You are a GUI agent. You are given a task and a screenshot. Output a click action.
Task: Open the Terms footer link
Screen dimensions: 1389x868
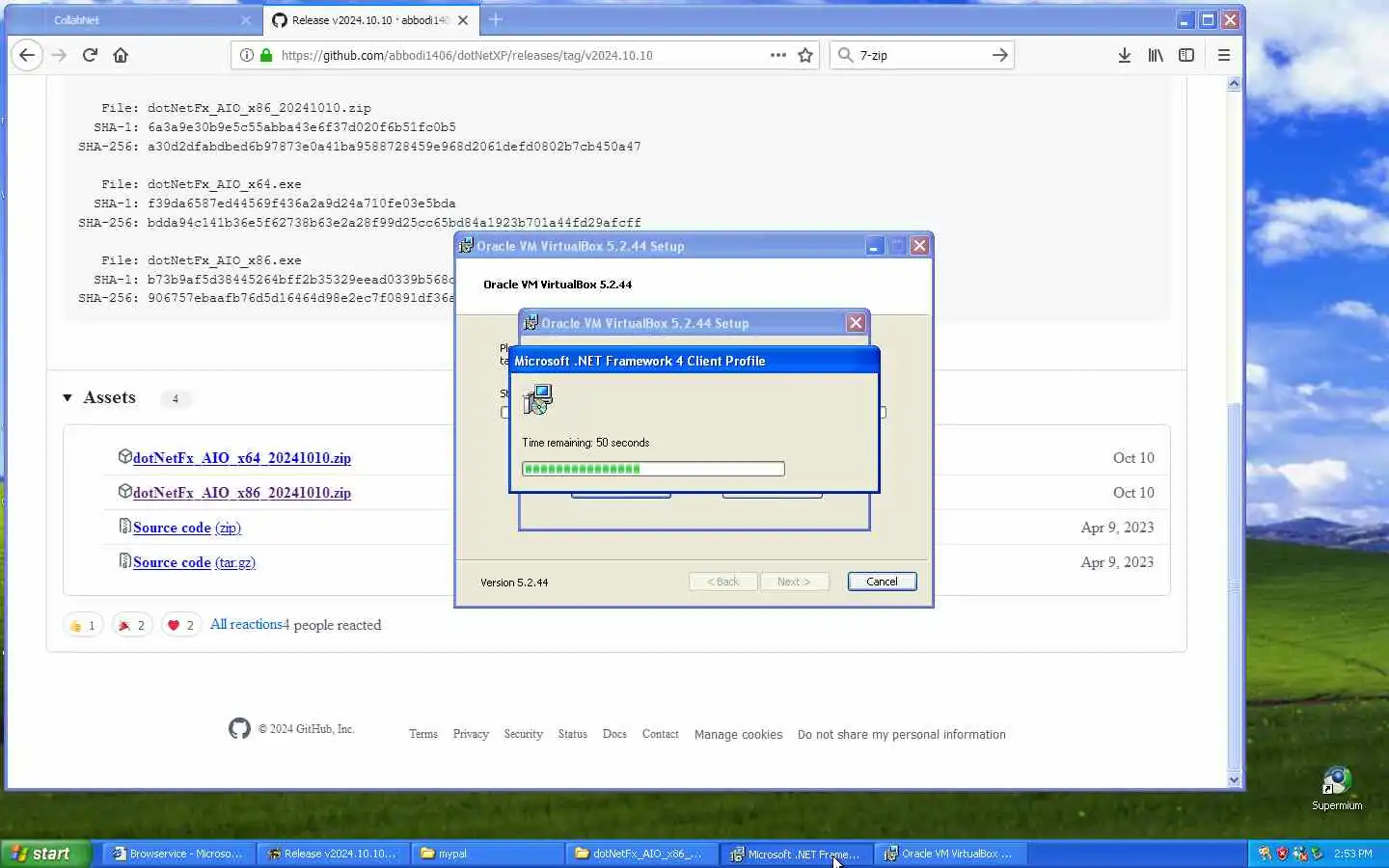(423, 734)
